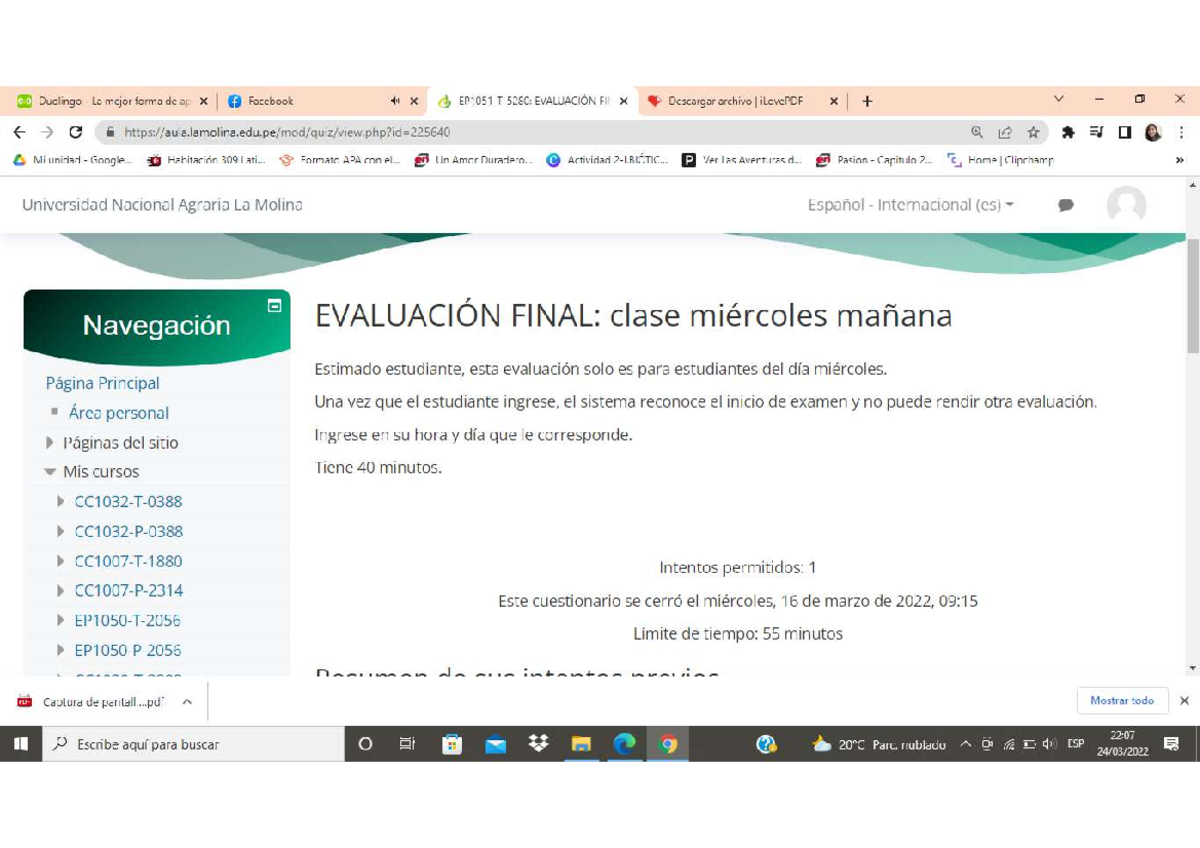This screenshot has width=1200, height=848.
Task: Open the browser extensions puzzle icon
Action: [x=1068, y=131]
